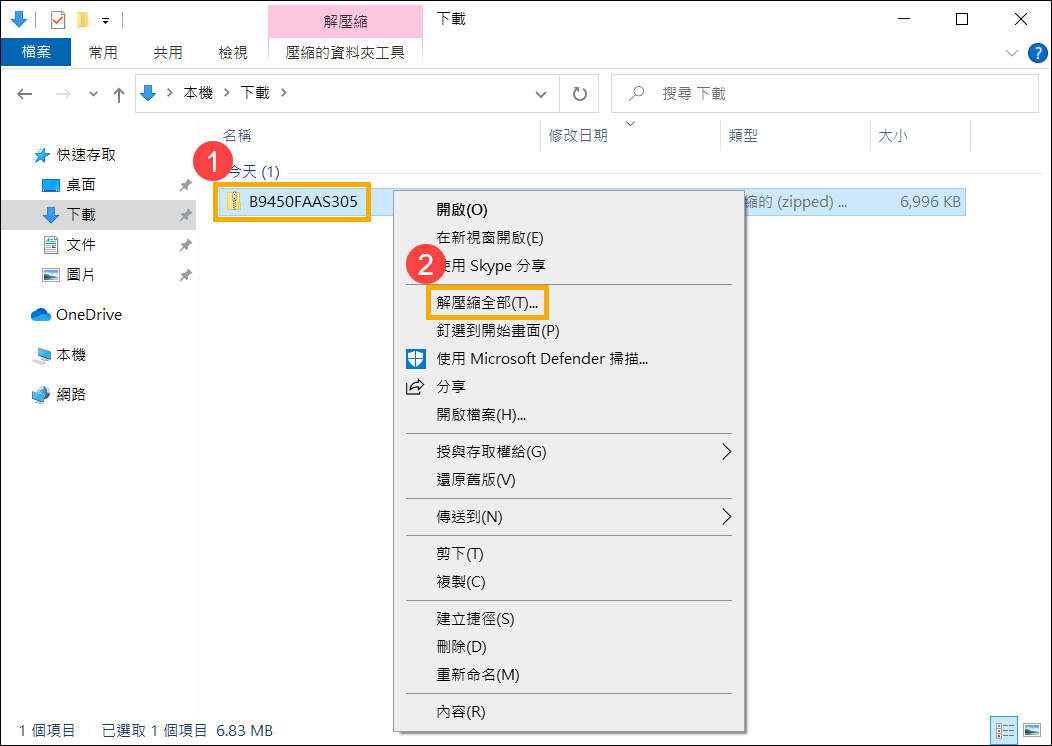Click the Microsoft Defender shield icon in the context menu
The image size is (1052, 746).
[x=415, y=358]
